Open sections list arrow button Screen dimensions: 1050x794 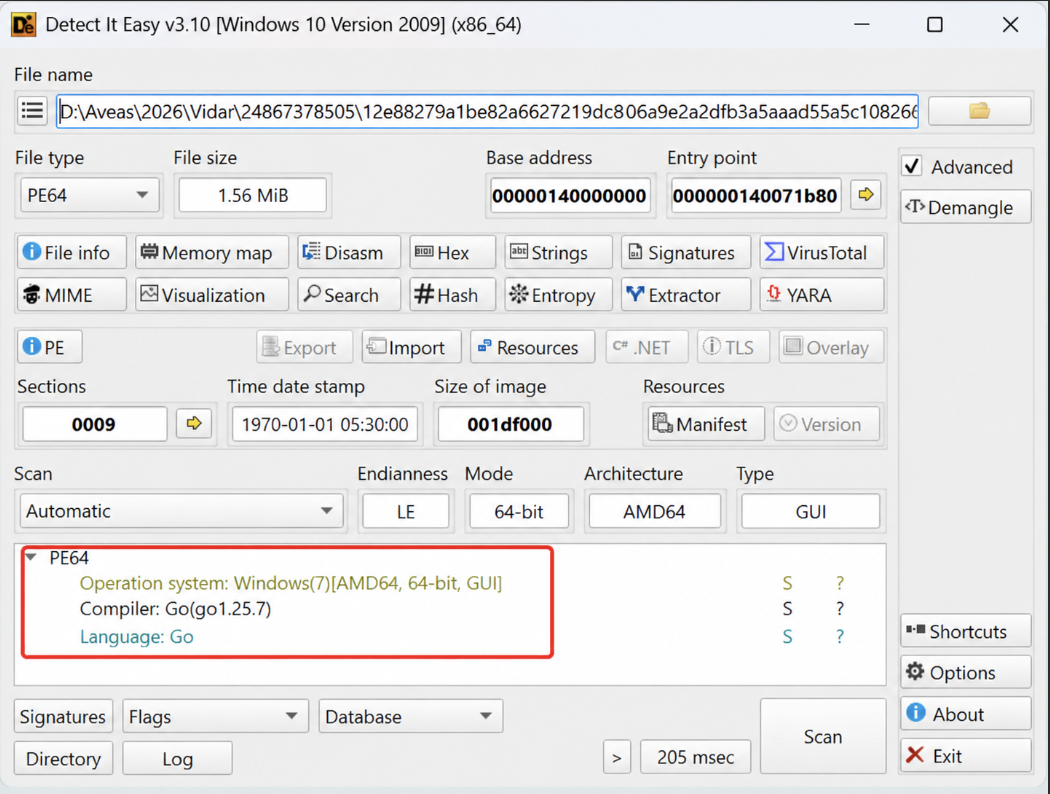pyautogui.click(x=194, y=423)
